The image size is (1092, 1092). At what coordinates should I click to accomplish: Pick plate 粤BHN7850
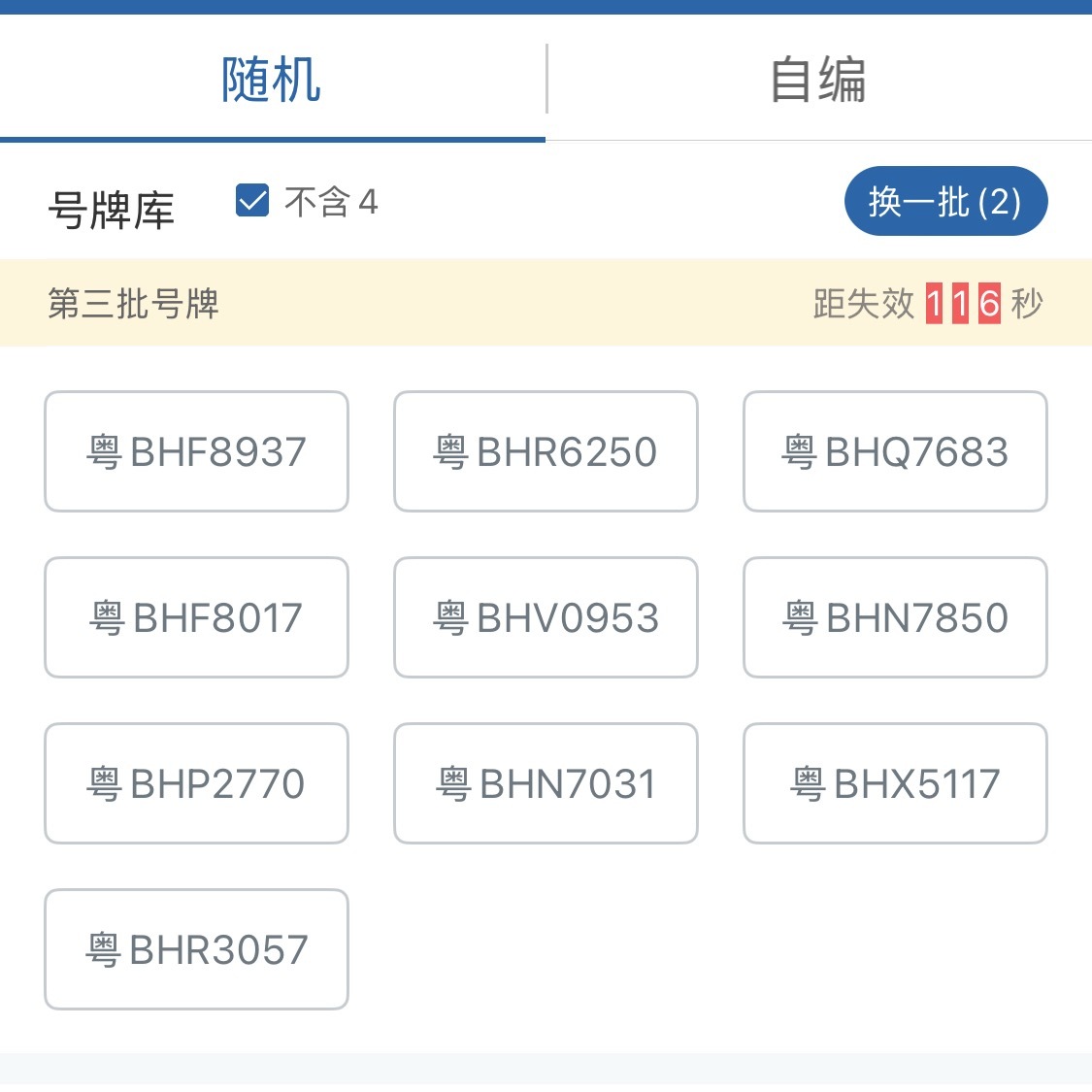pyautogui.click(x=896, y=617)
